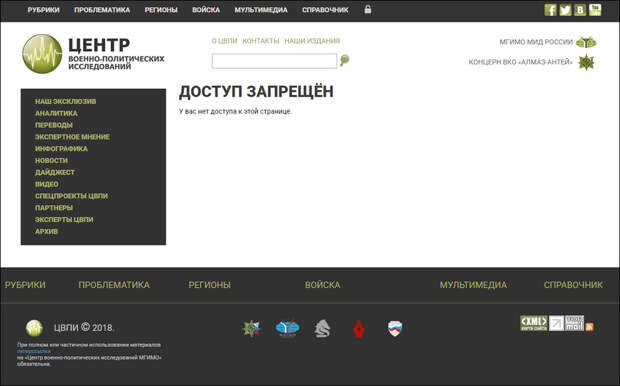Viewport: 620px width, 386px height.
Task: Open МУЛЬТИМЕДИА in top navigation bar
Action: pyautogui.click(x=261, y=10)
